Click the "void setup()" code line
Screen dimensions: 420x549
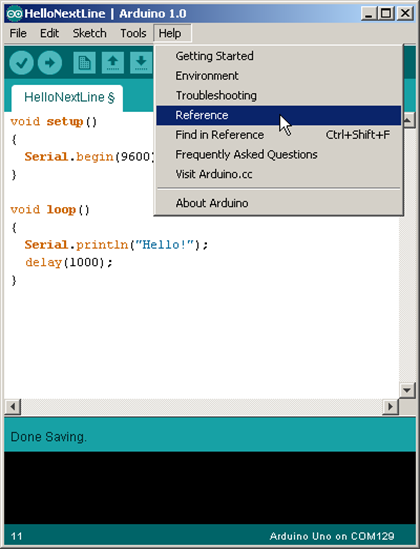(x=54, y=122)
